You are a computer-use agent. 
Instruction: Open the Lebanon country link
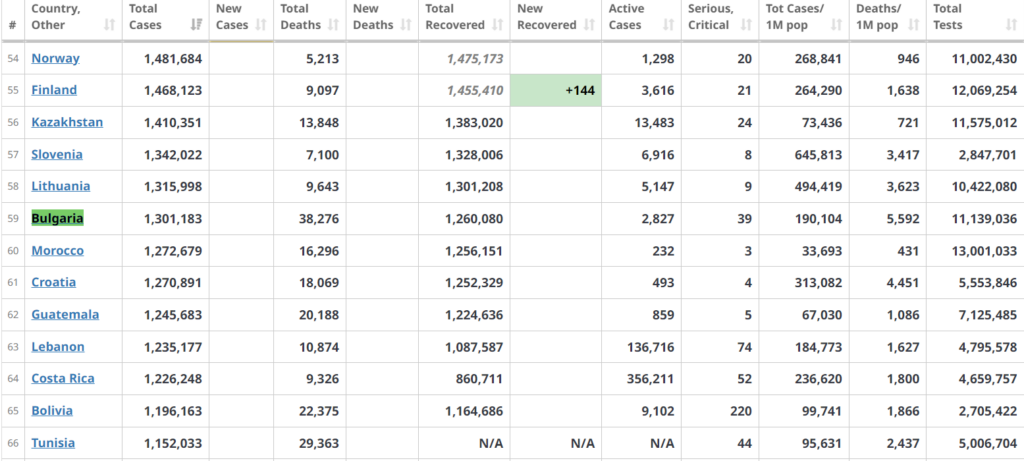(x=58, y=346)
